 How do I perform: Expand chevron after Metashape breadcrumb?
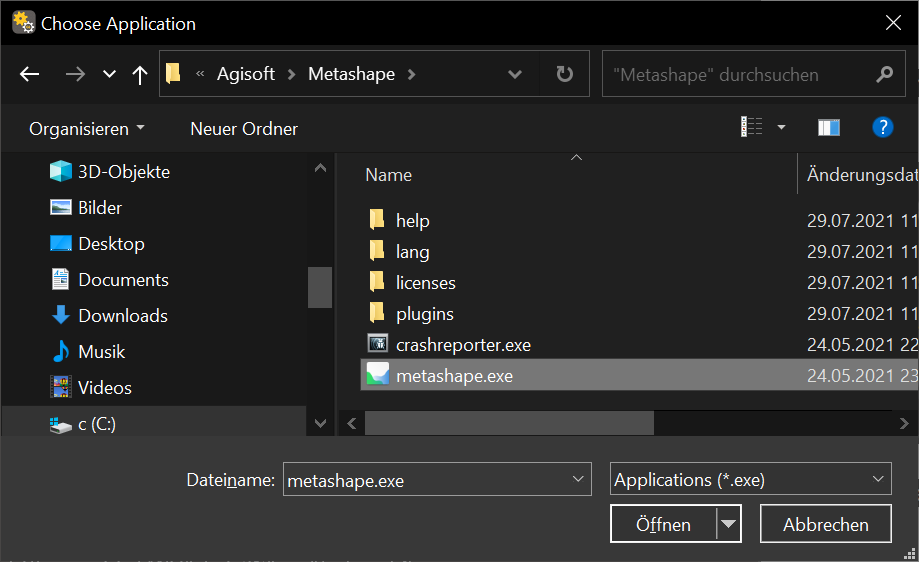[x=411, y=74]
